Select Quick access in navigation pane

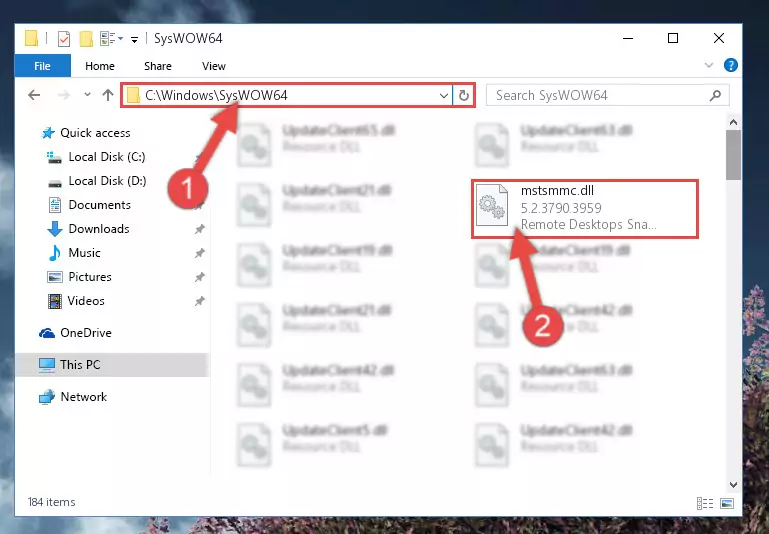(95, 133)
